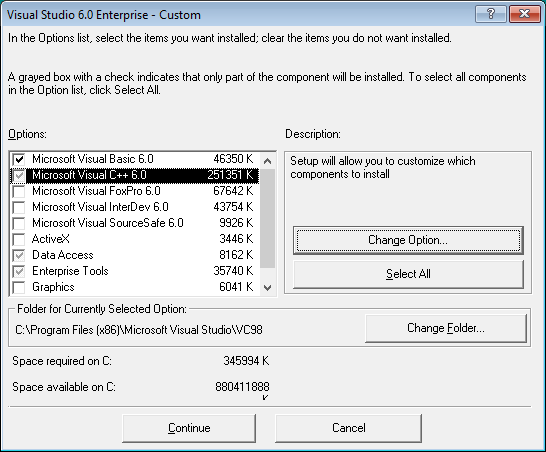Click the title bar help question mark
546x452 pixels.
[491, 14]
